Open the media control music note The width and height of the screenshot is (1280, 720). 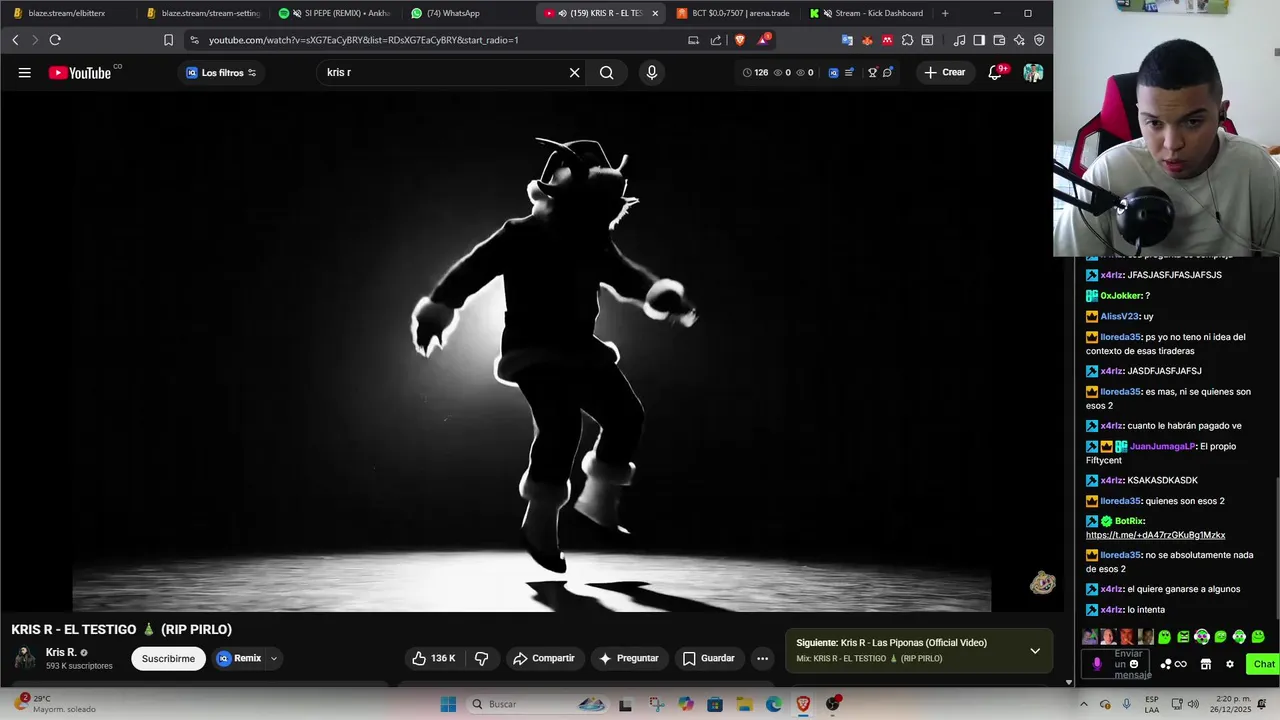[959, 40]
